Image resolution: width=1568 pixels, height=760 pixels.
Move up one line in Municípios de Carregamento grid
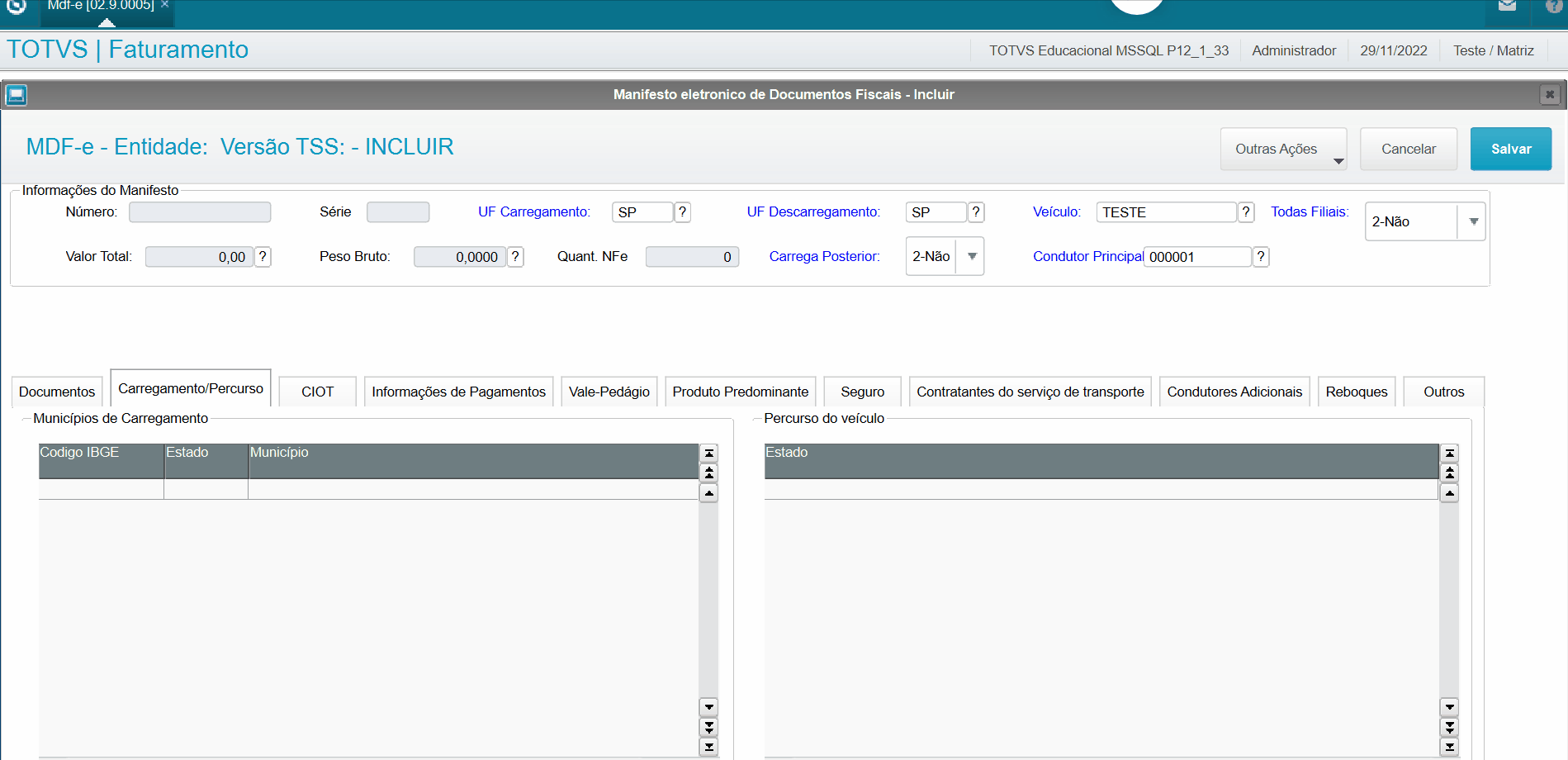(x=709, y=493)
